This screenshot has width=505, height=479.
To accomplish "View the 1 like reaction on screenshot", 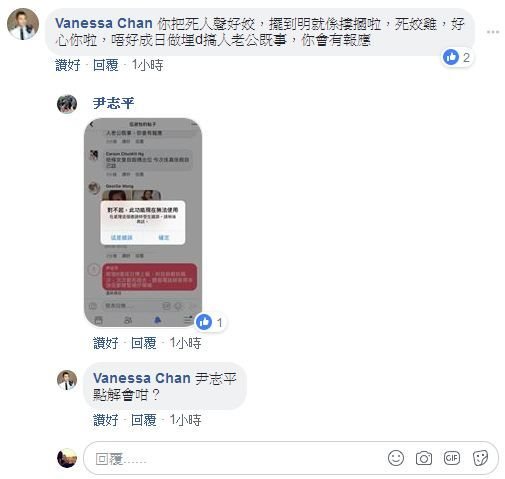I will [x=210, y=322].
